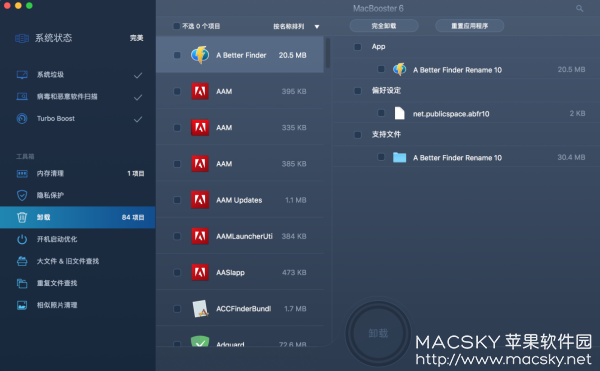Open 内存清理 memory clean icon
The image size is (600, 371).
[22, 174]
